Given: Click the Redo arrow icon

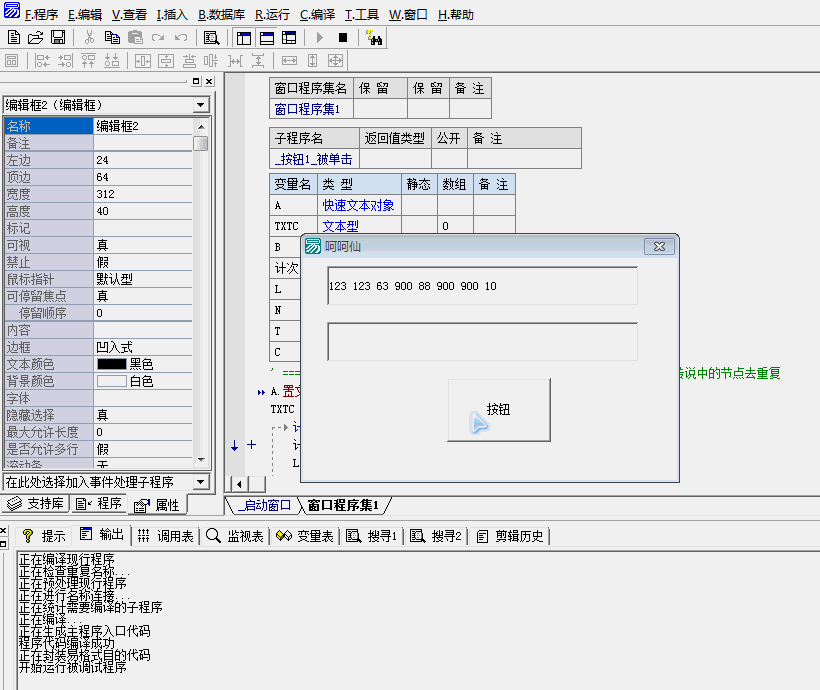Looking at the screenshot, I should [x=158, y=38].
